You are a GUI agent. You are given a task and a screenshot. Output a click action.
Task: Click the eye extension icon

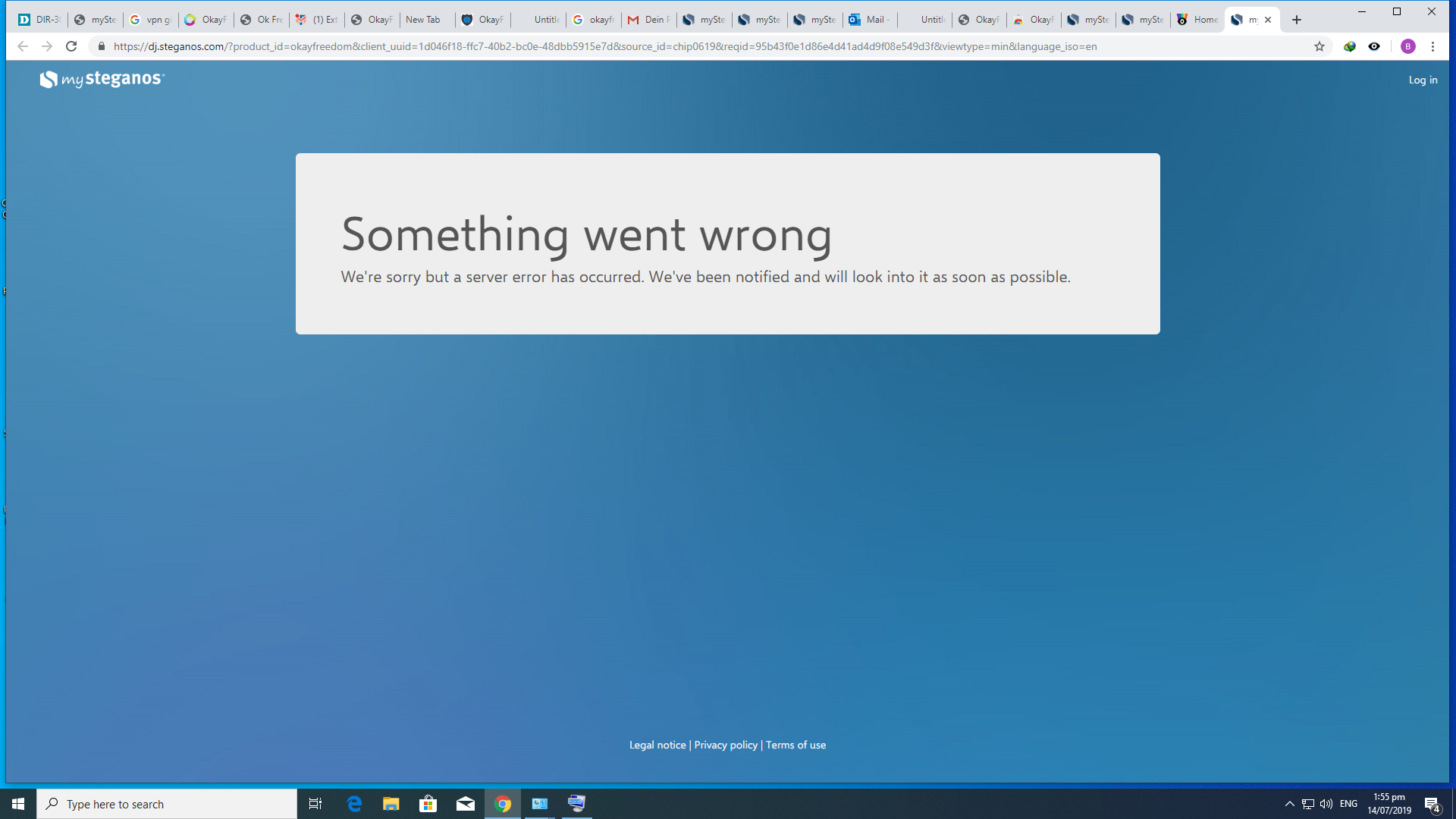click(x=1374, y=46)
